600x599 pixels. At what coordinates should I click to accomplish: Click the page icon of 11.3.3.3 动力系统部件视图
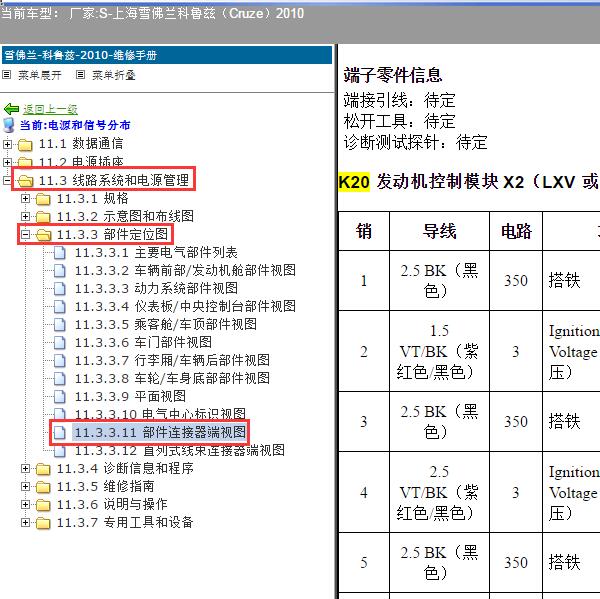[x=60, y=289]
